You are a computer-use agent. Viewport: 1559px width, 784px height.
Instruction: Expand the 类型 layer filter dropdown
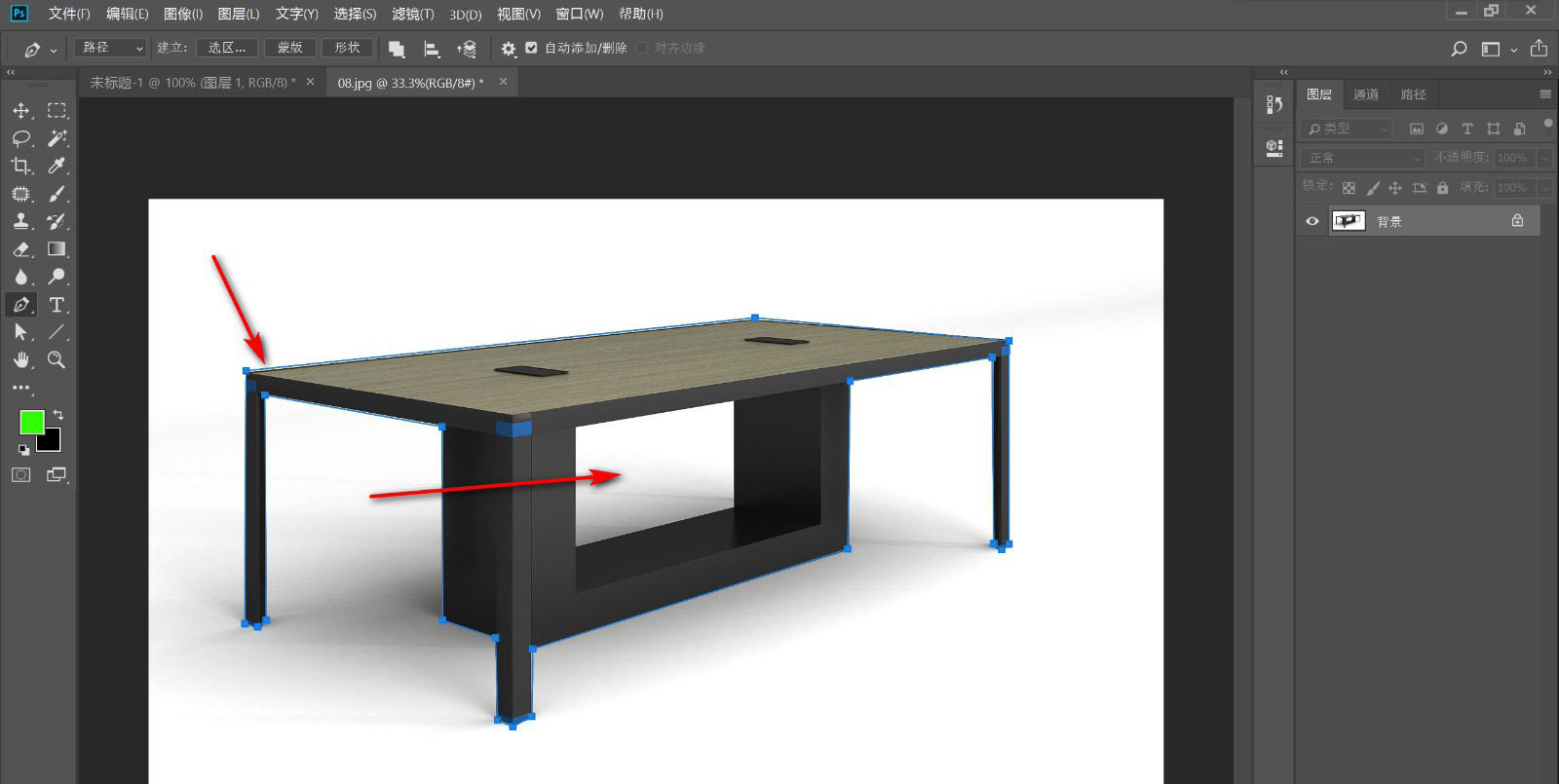1348,129
